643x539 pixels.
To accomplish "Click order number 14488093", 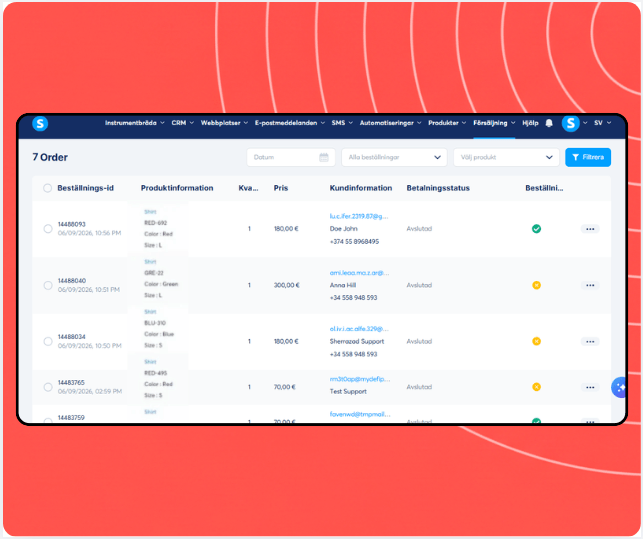I will click(71, 224).
